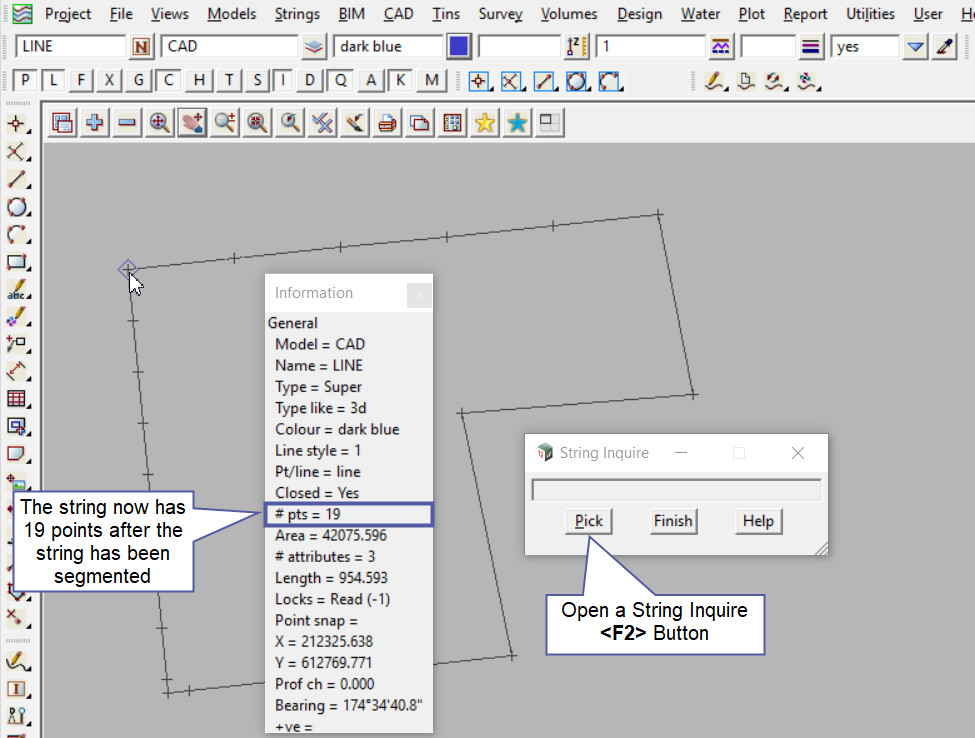Viewport: 975px width, 738px height.
Task: Click the dark blue colour swatch
Action: tap(459, 47)
